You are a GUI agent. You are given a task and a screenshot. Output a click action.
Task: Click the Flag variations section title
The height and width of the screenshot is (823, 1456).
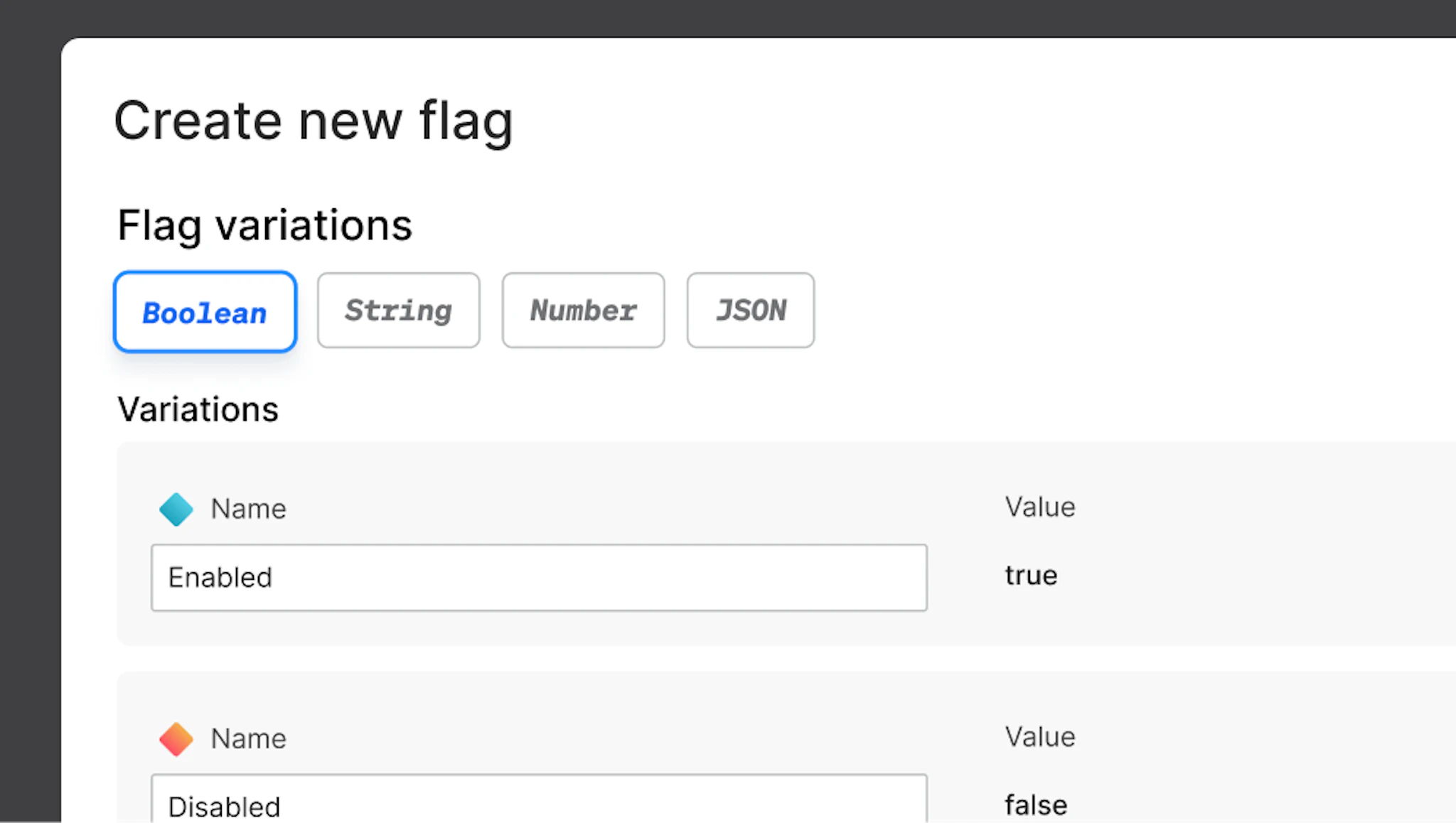pos(264,225)
